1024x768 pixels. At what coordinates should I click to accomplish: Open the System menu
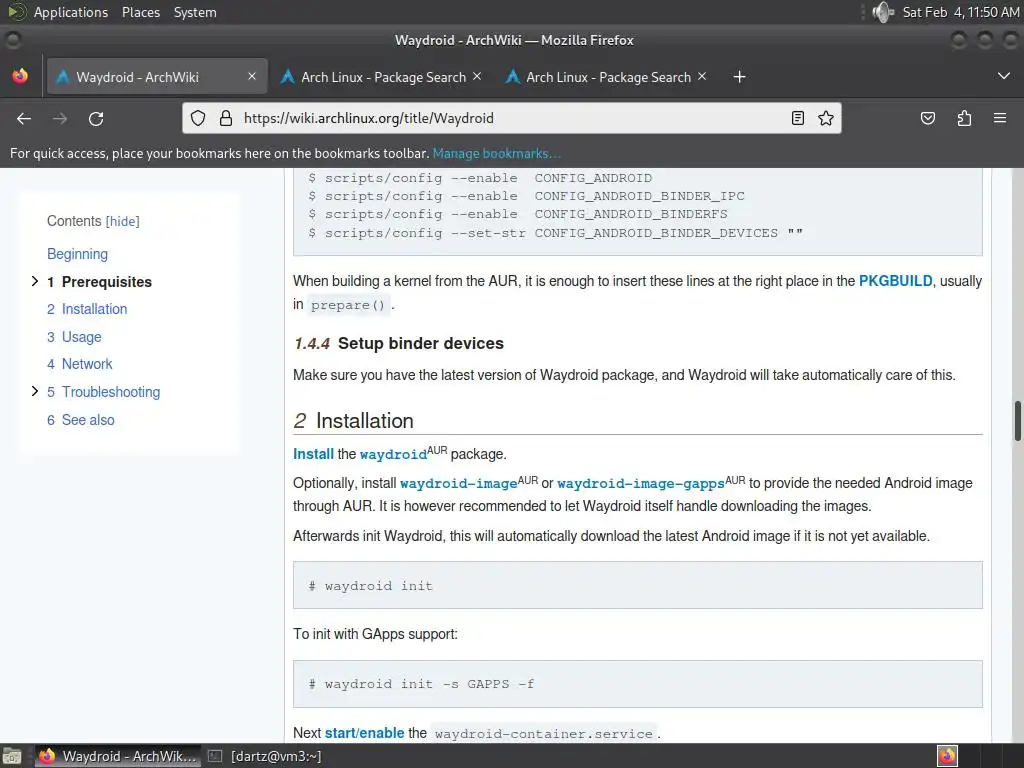195,12
